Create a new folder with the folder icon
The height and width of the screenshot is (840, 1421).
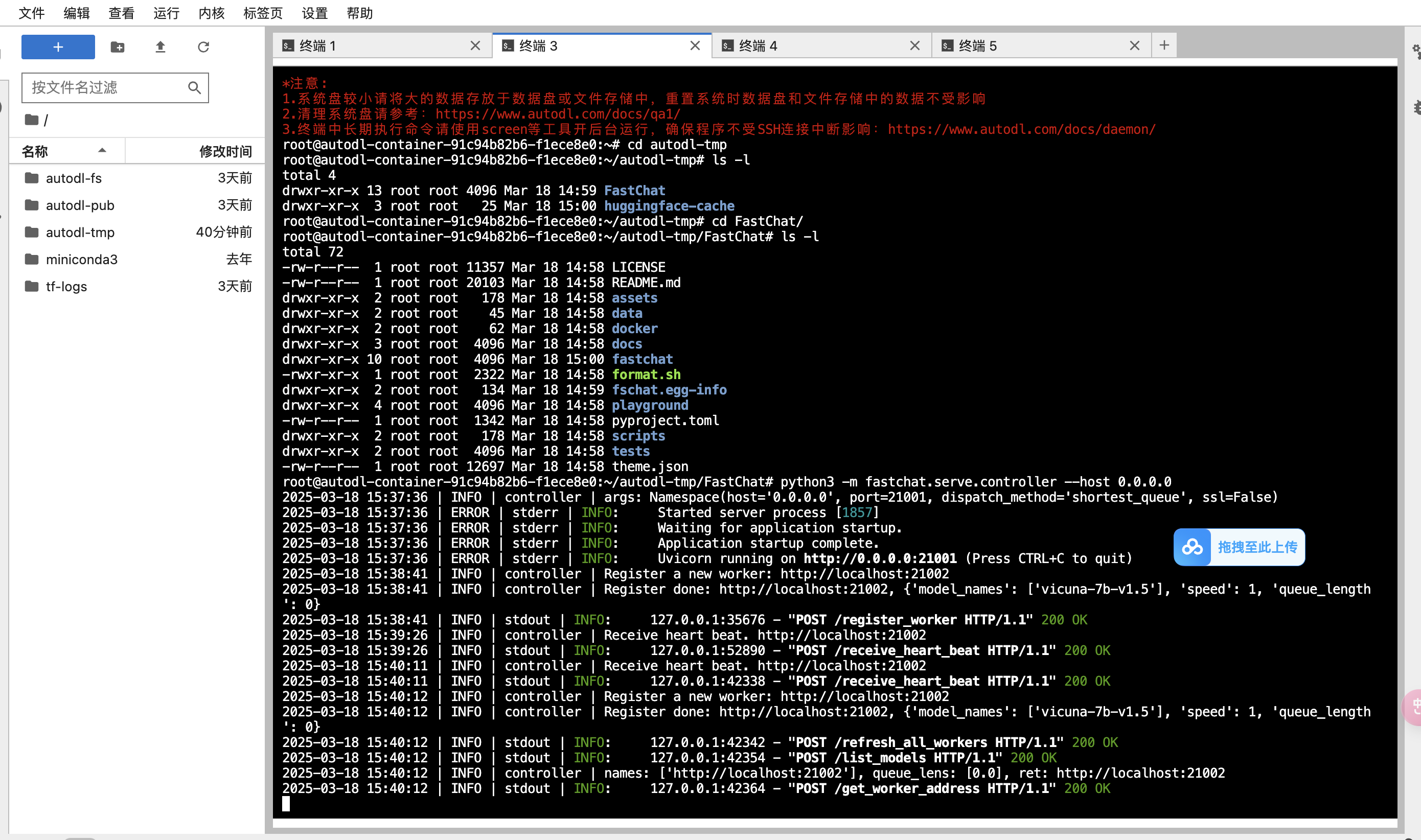[117, 47]
